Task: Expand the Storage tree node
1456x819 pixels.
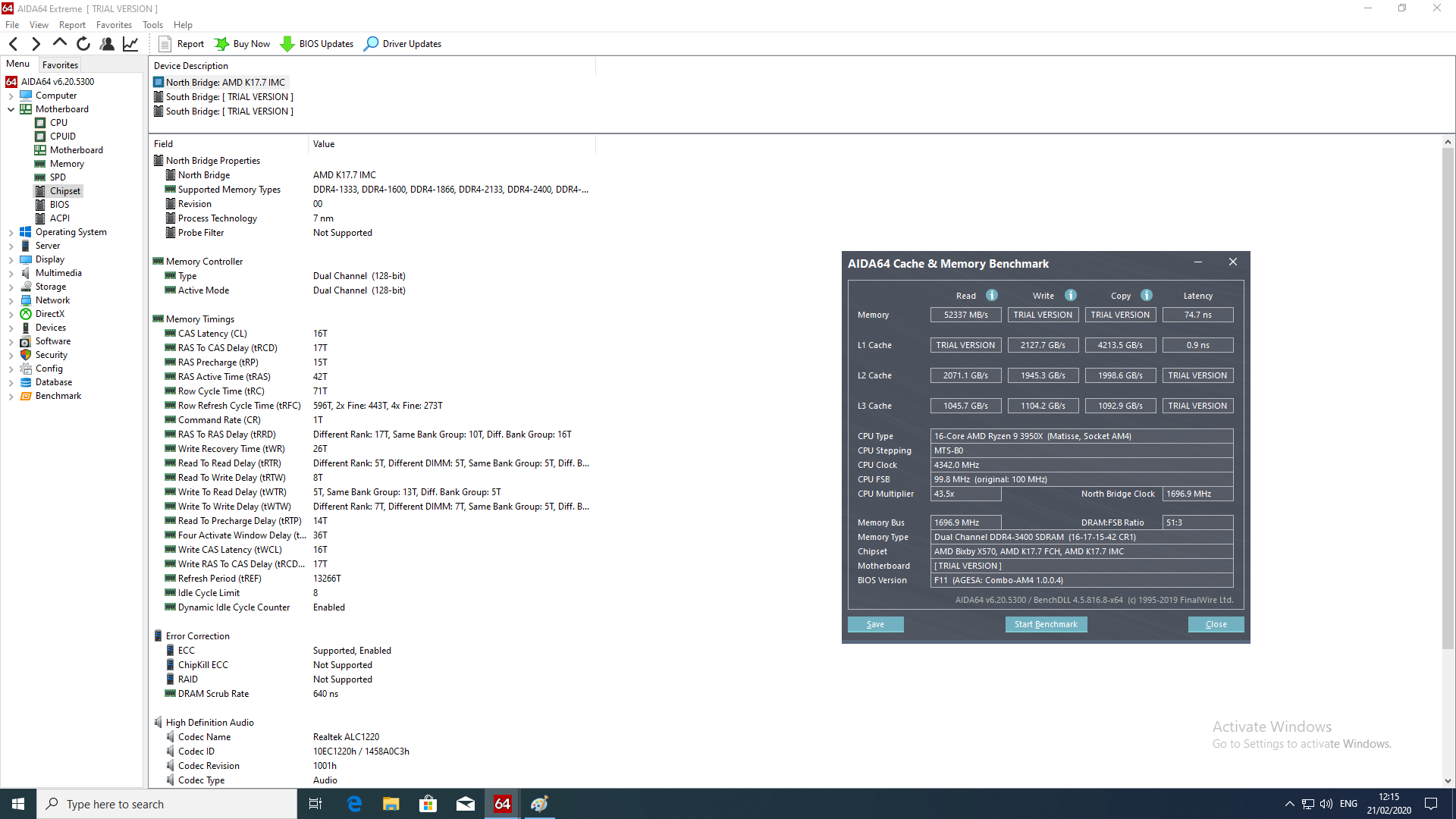Action: pyautogui.click(x=11, y=287)
